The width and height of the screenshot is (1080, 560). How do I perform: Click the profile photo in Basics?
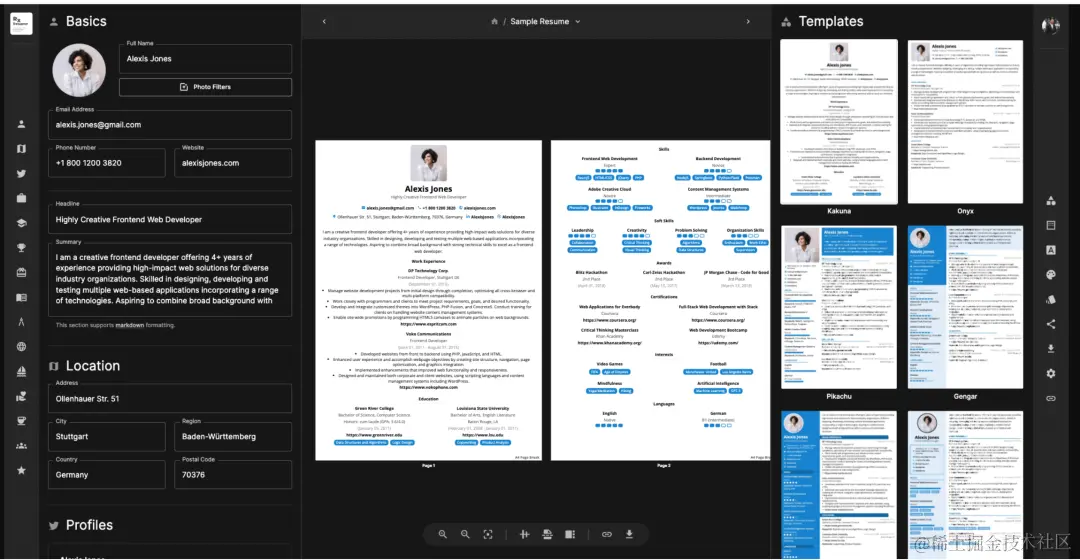tap(79, 70)
